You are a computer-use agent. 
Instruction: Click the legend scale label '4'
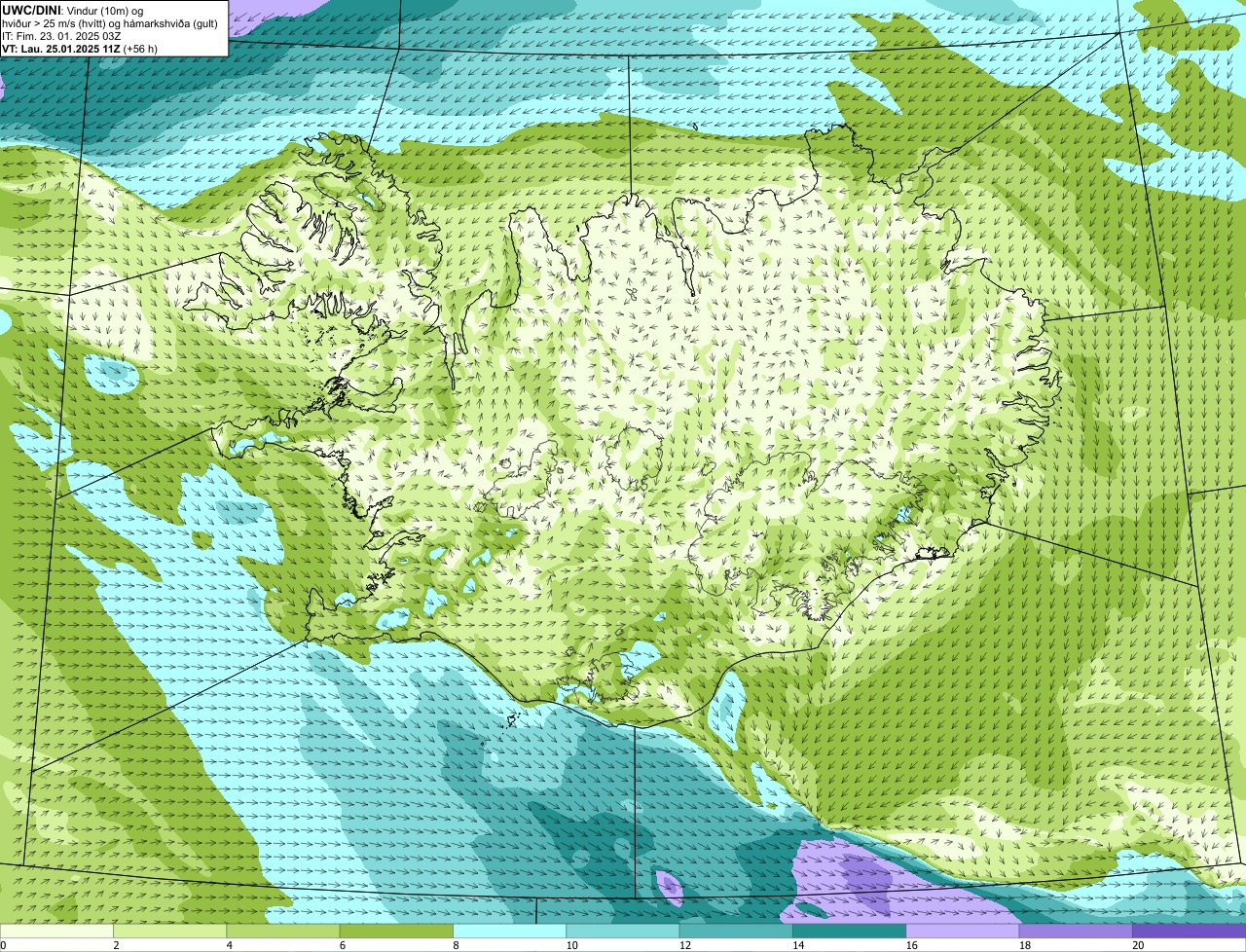pyautogui.click(x=229, y=945)
